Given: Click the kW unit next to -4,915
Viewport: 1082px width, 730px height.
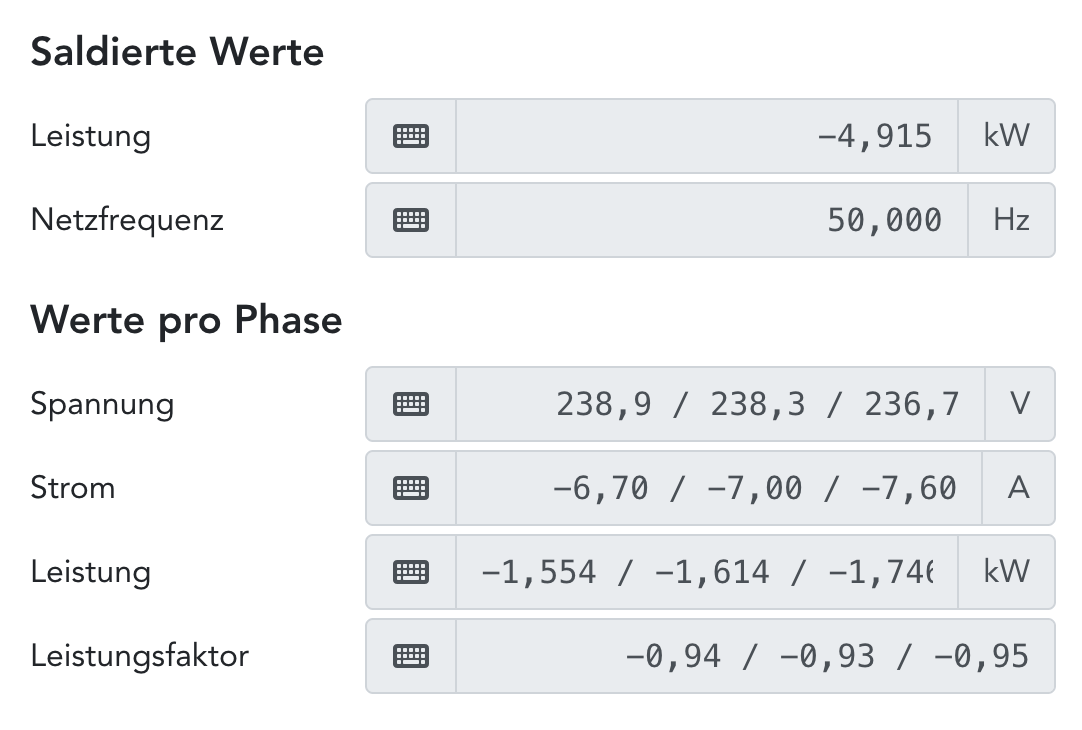Looking at the screenshot, I should 1006,136.
